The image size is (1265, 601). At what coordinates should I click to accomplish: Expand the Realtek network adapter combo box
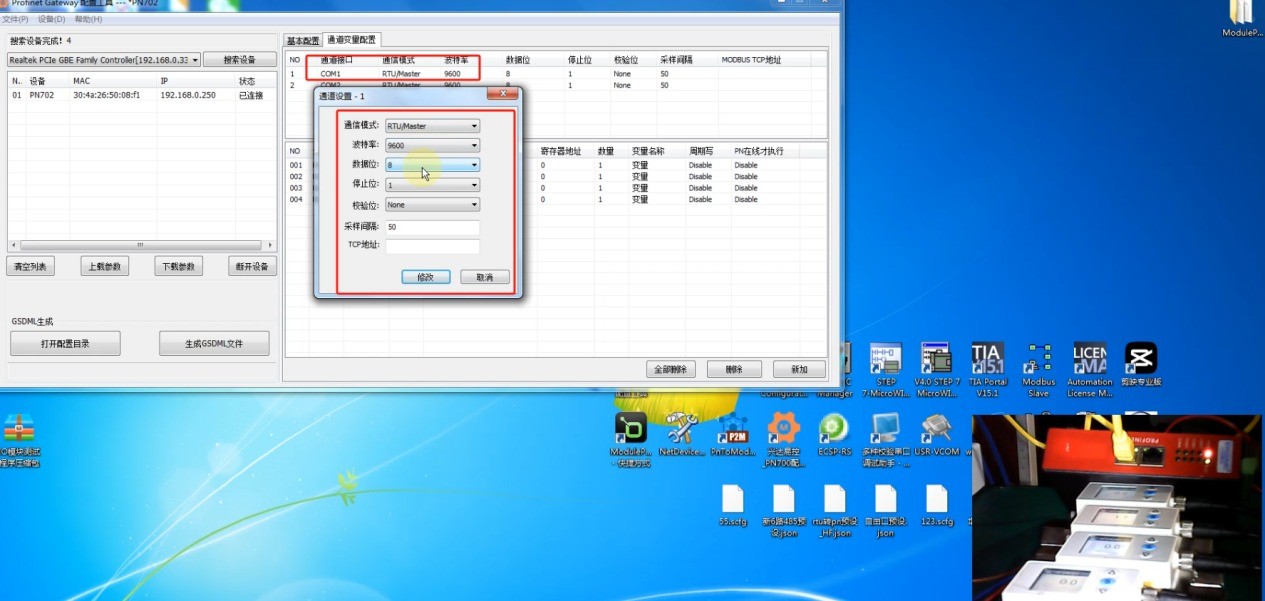pos(104,60)
